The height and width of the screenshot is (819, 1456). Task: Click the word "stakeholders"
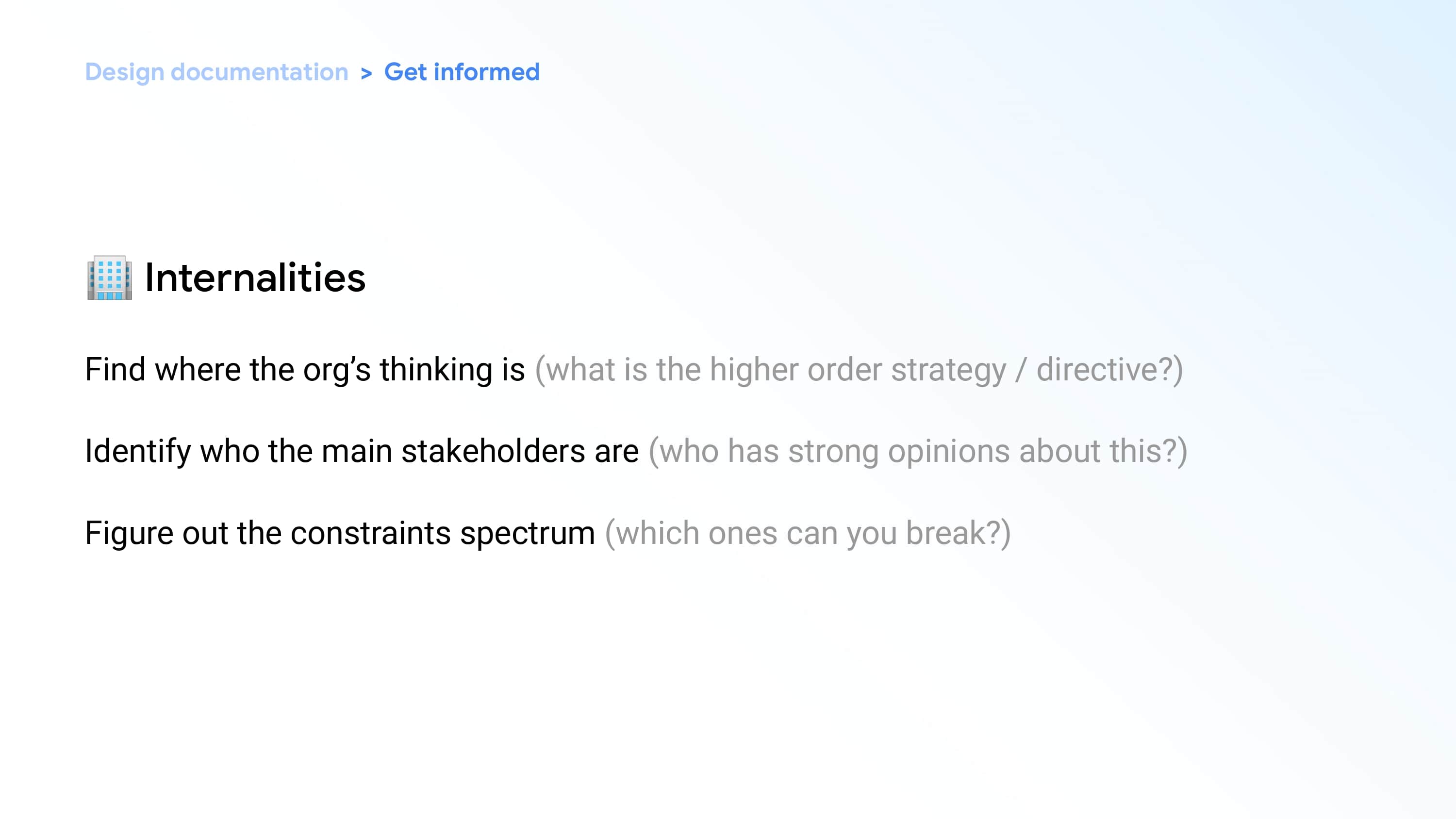493,451
